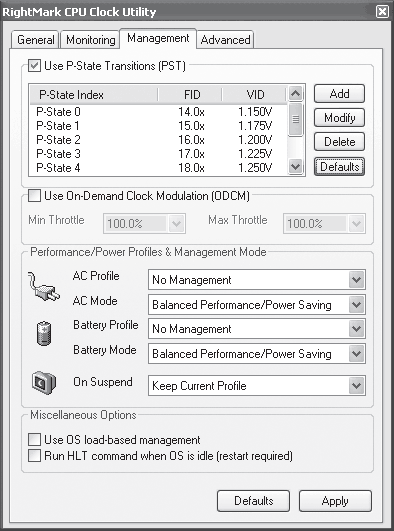Click the On Suspend monitor icon
Screen dimensions: 394x531
point(44,383)
